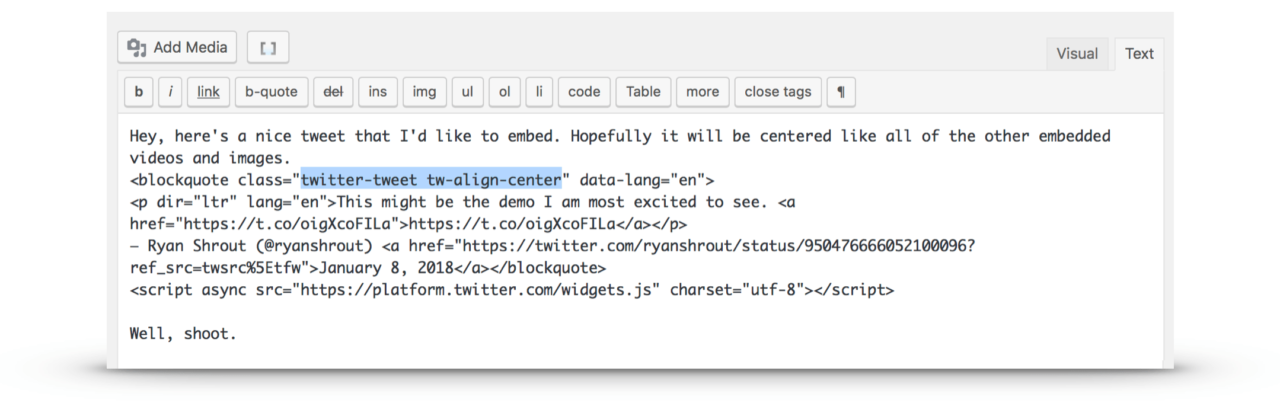
Task: Click the link quicktag button
Action: (x=208, y=92)
